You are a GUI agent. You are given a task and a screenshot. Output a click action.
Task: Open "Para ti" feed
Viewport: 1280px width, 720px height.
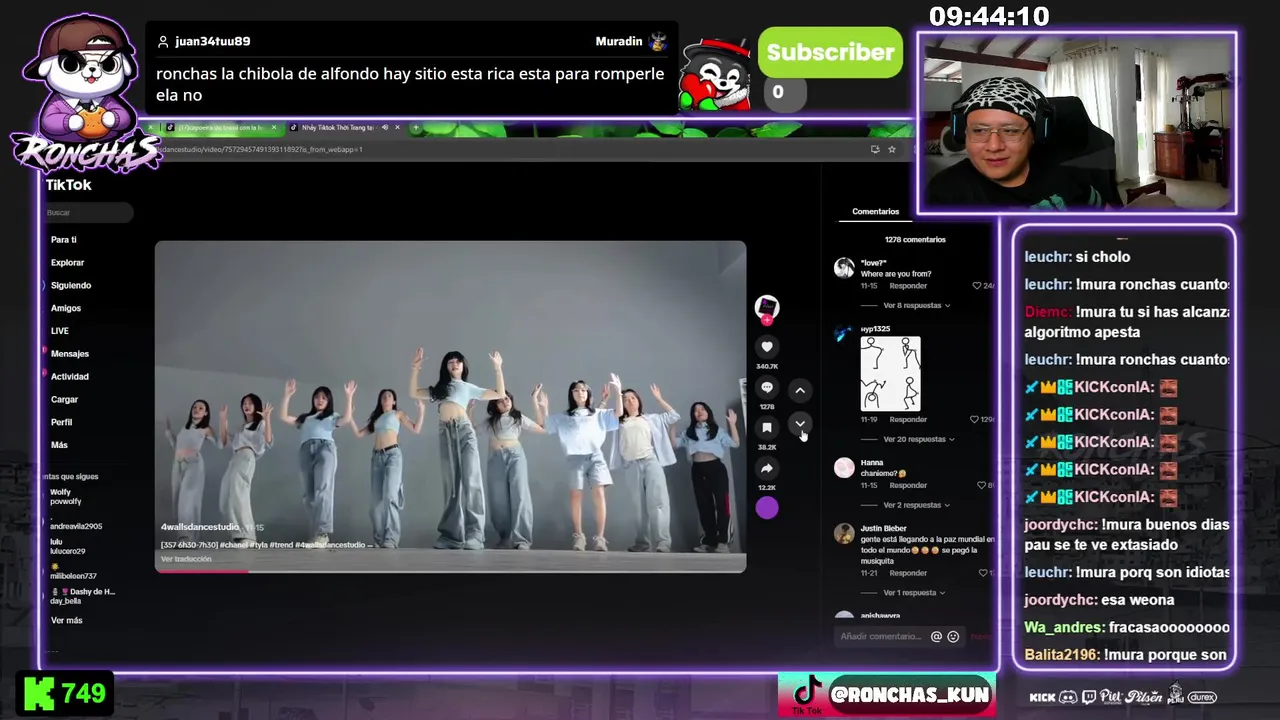tap(64, 240)
